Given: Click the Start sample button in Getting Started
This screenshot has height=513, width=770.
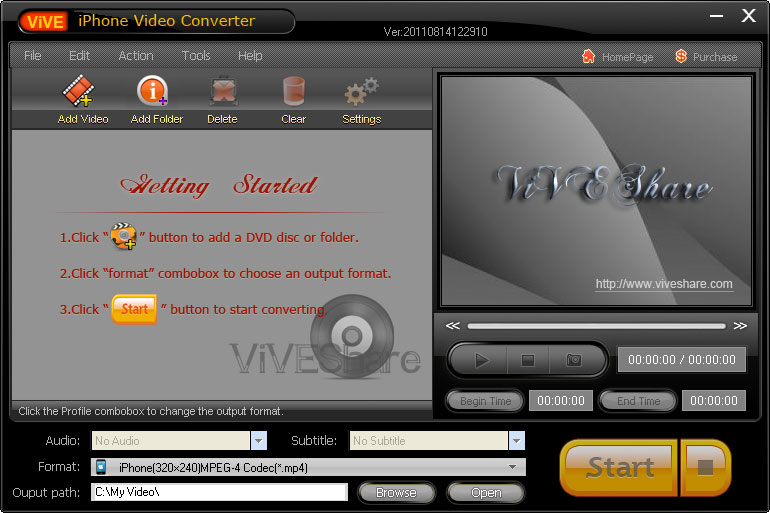Looking at the screenshot, I should 134,309.
